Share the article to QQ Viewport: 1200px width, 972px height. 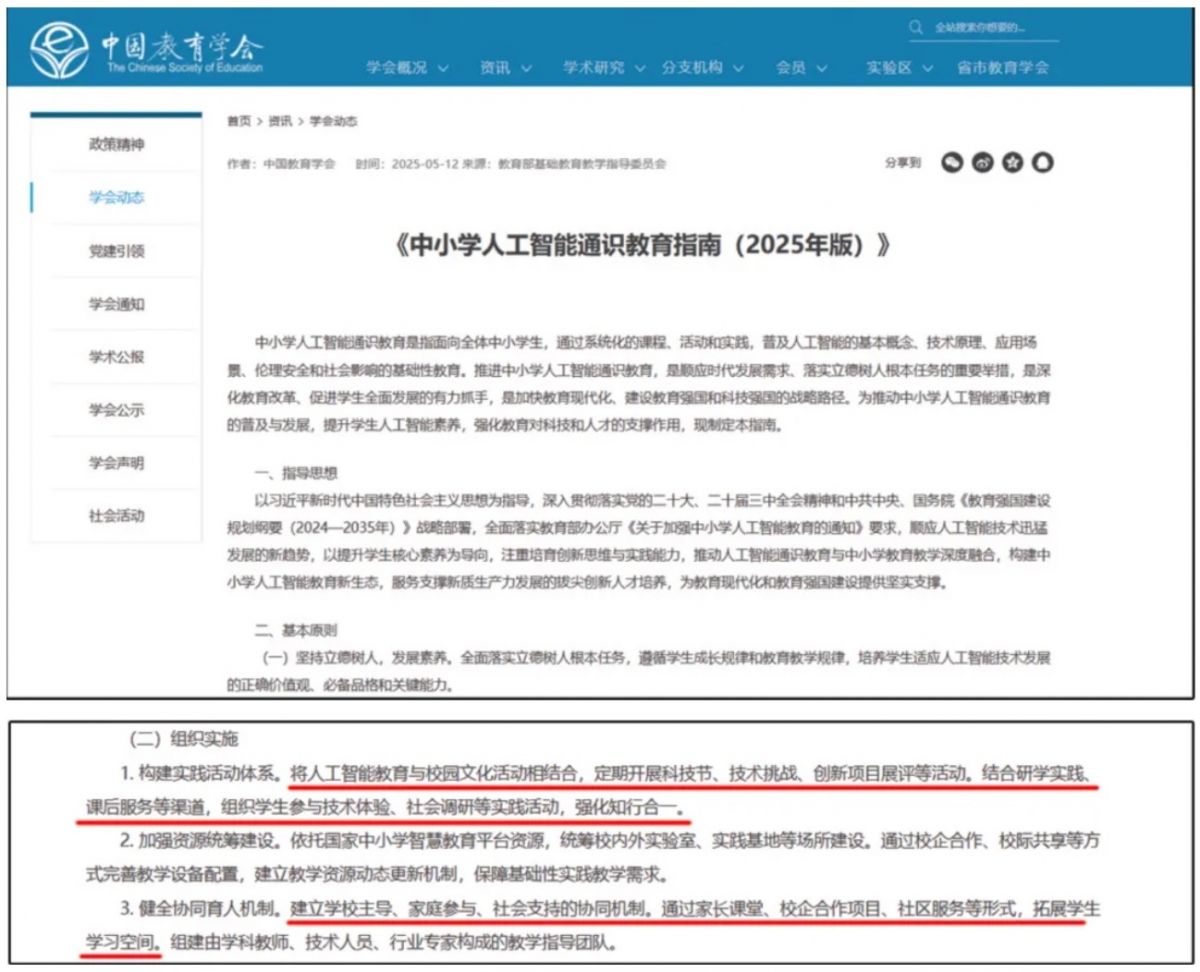click(x=1042, y=163)
